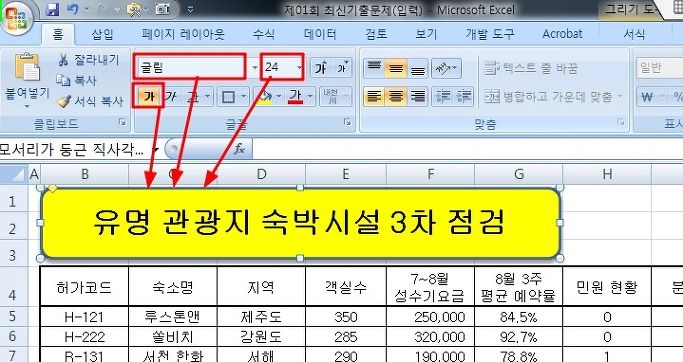Decrease indent icon
This screenshot has width=683, height=362.
[443, 96]
